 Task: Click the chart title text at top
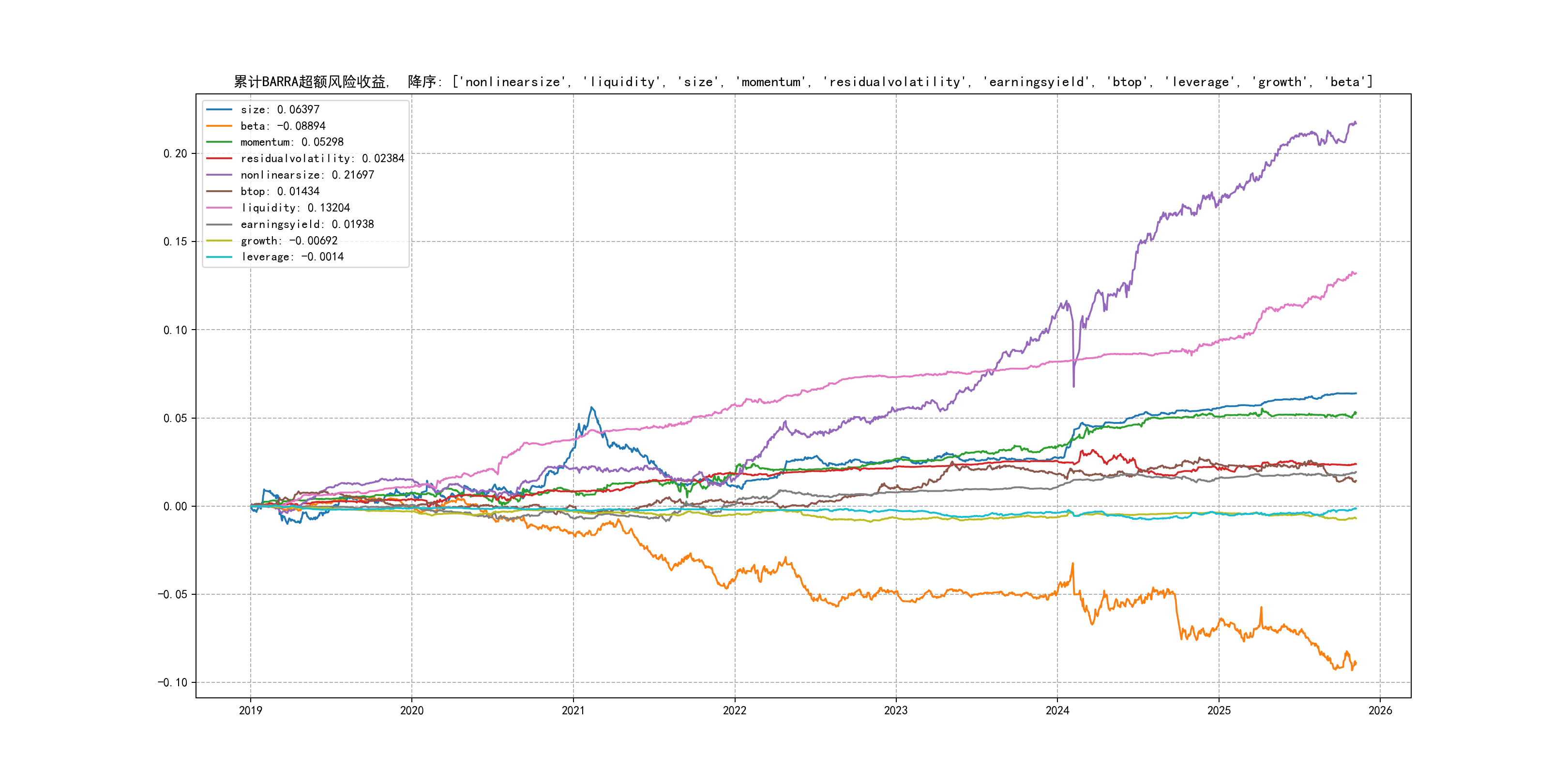pos(803,82)
